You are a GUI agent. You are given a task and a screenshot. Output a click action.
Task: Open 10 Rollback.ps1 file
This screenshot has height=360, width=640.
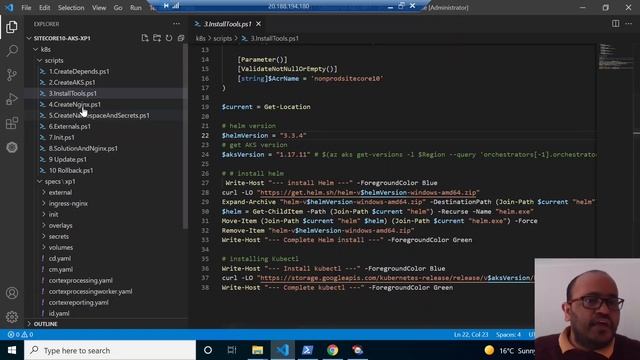(x=71, y=170)
